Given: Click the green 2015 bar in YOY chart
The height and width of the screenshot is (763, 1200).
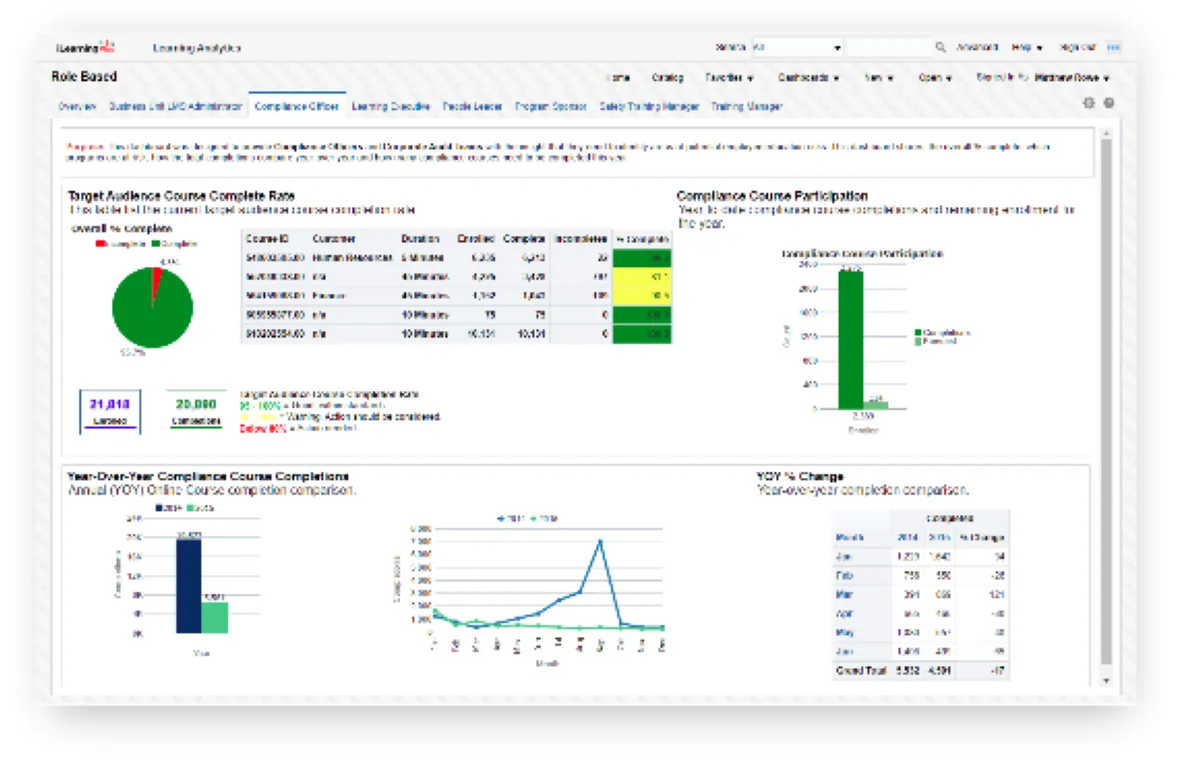Looking at the screenshot, I should (x=214, y=617).
